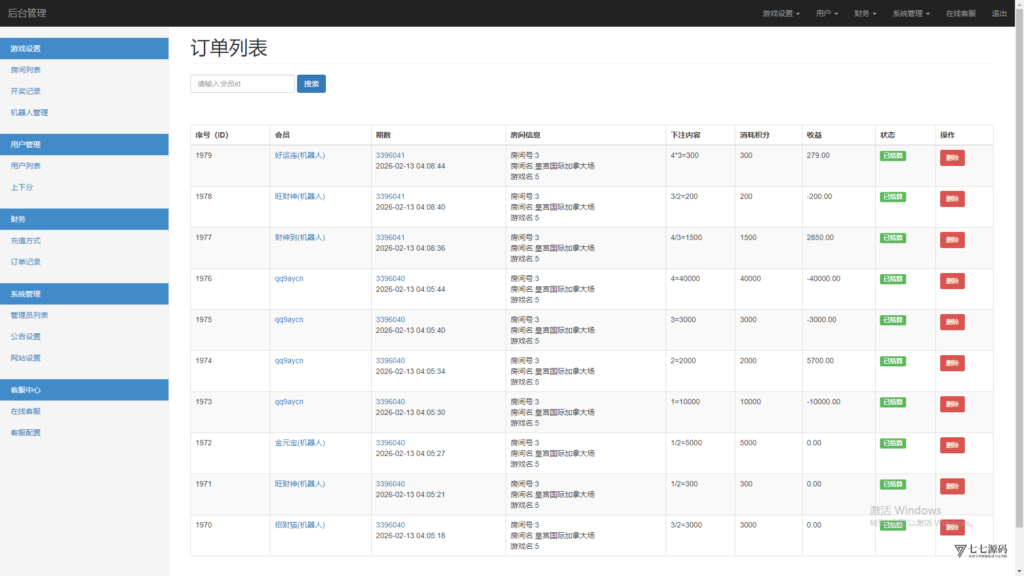Go to 开奖记录 in the sidebar
1024x576 pixels.
pos(26,91)
